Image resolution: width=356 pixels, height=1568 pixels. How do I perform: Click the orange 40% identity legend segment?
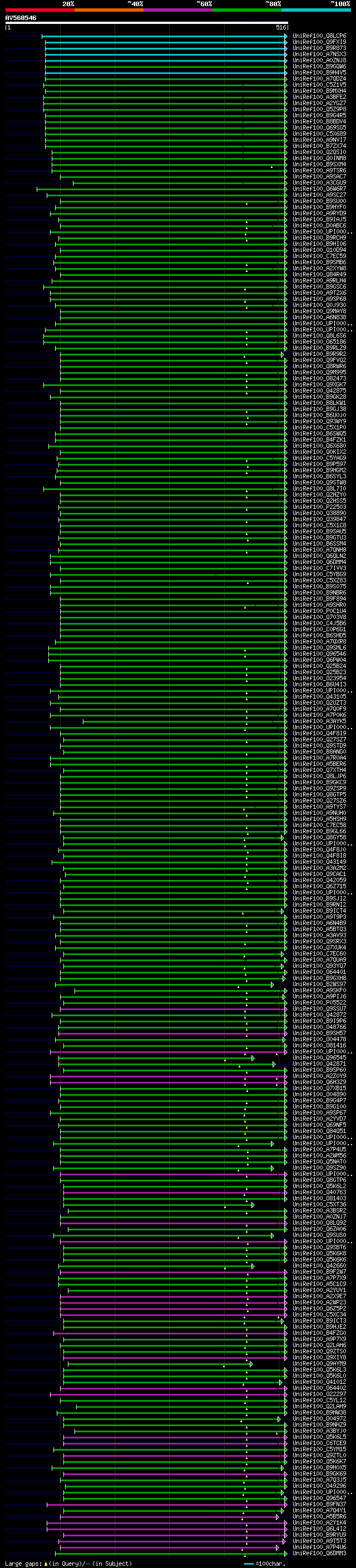(x=108, y=11)
